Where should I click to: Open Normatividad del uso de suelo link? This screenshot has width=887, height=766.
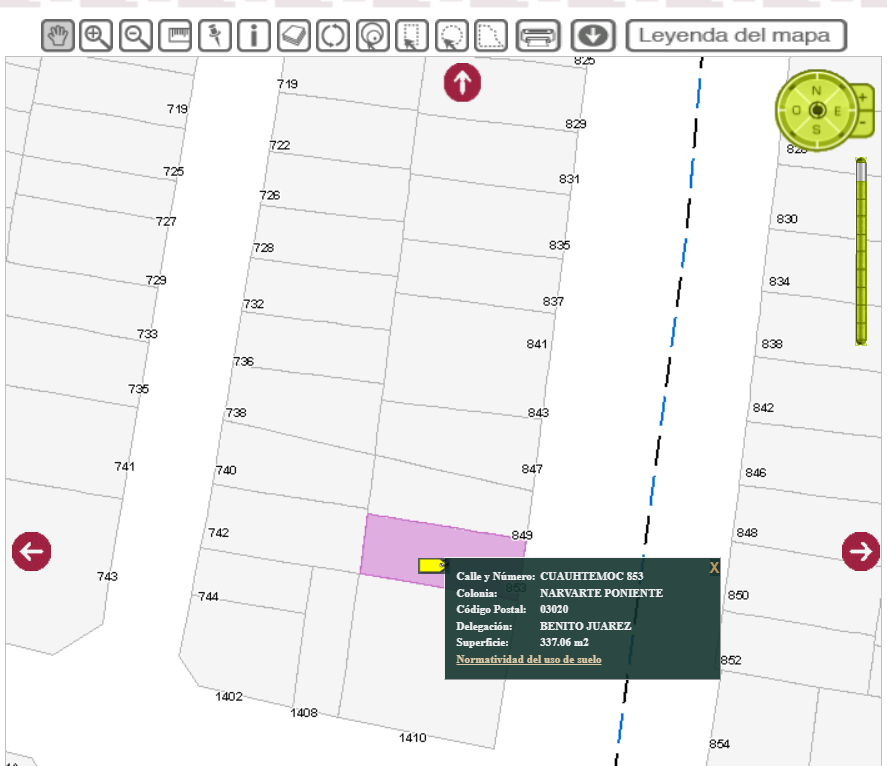(529, 660)
